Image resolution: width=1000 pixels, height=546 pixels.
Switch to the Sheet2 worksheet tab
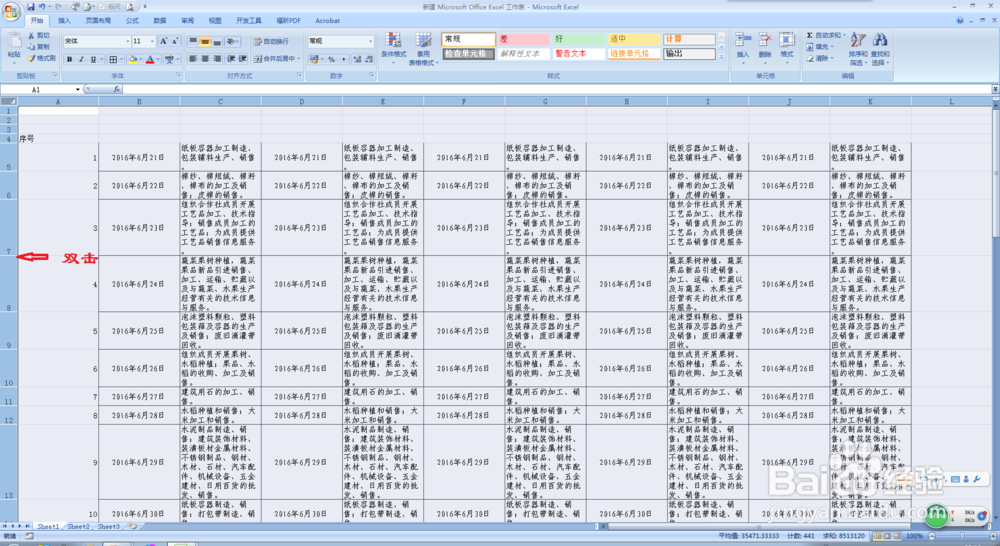pyautogui.click(x=78, y=526)
